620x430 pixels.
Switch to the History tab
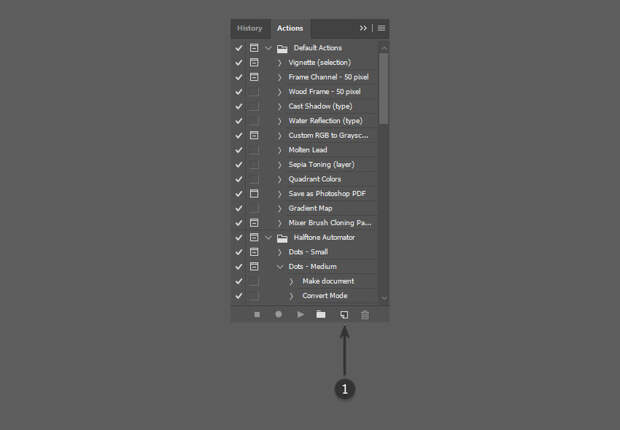[250, 28]
